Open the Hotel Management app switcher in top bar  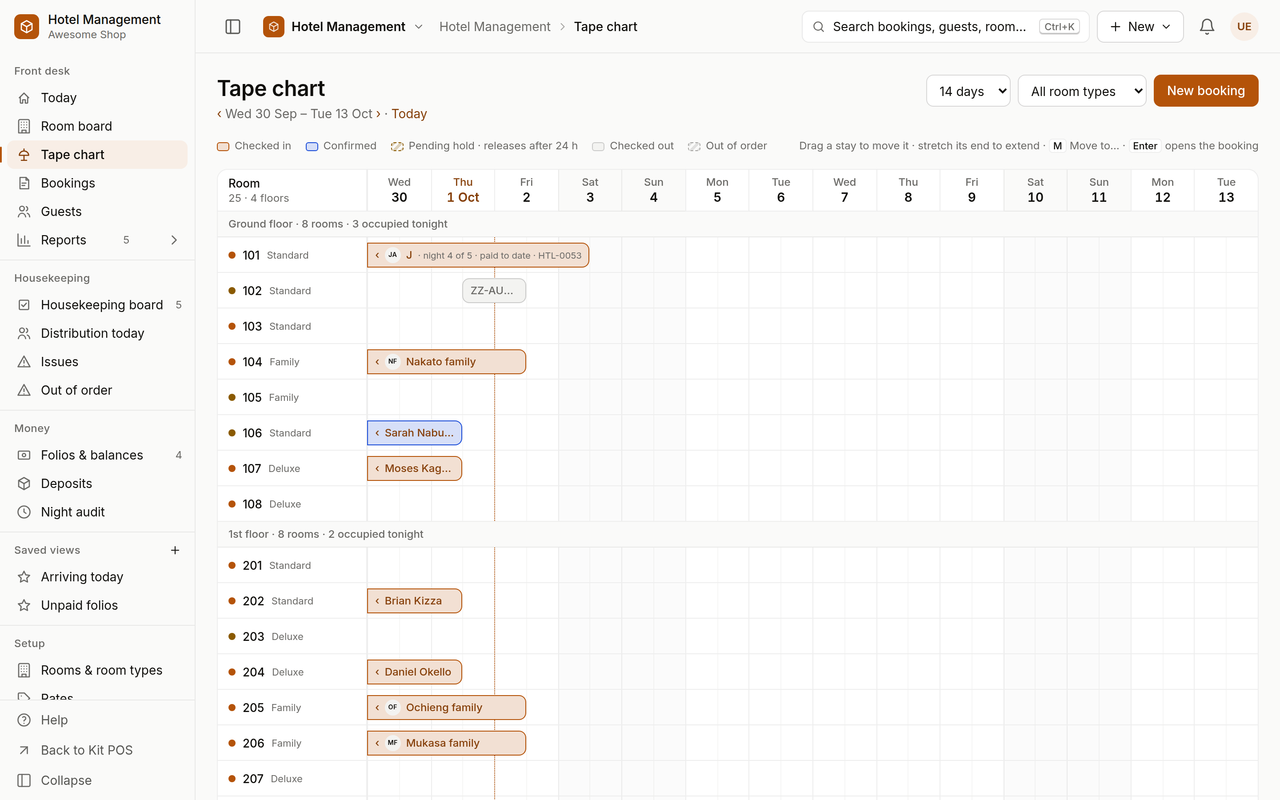coord(343,27)
